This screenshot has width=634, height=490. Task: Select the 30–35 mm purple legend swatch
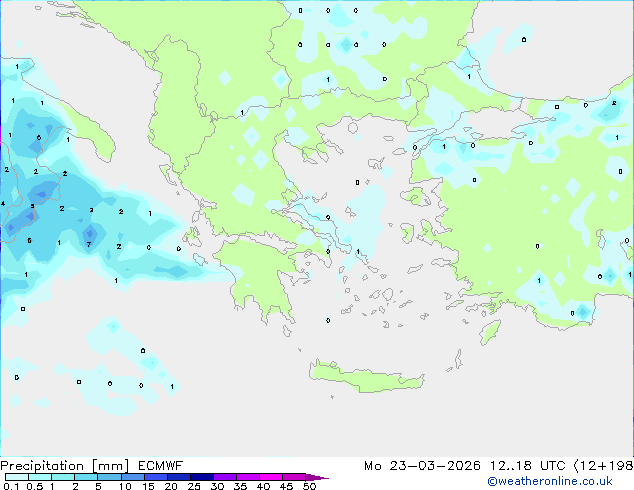(225, 477)
